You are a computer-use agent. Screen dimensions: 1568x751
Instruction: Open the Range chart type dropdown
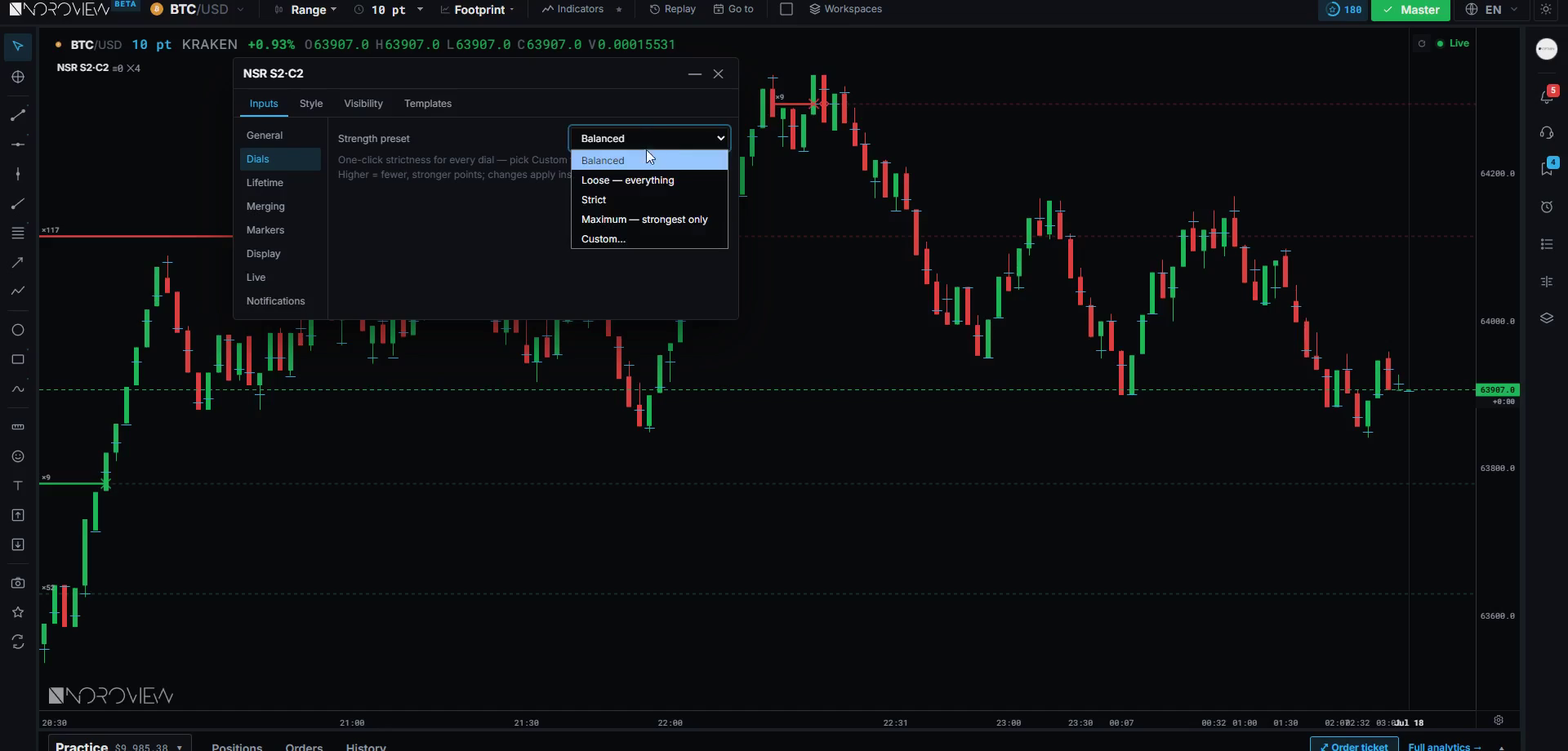click(x=305, y=10)
